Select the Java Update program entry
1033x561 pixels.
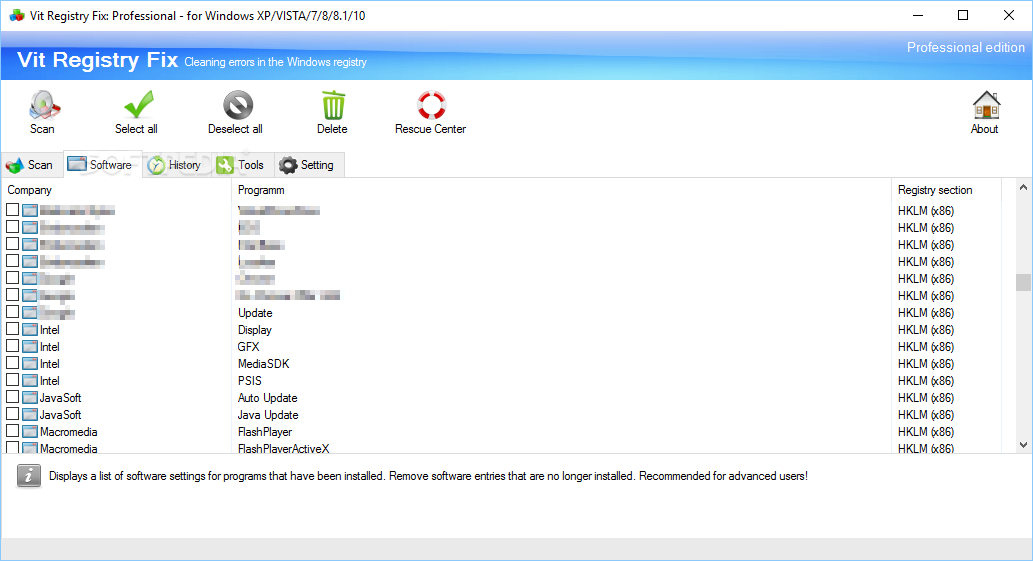(268, 415)
